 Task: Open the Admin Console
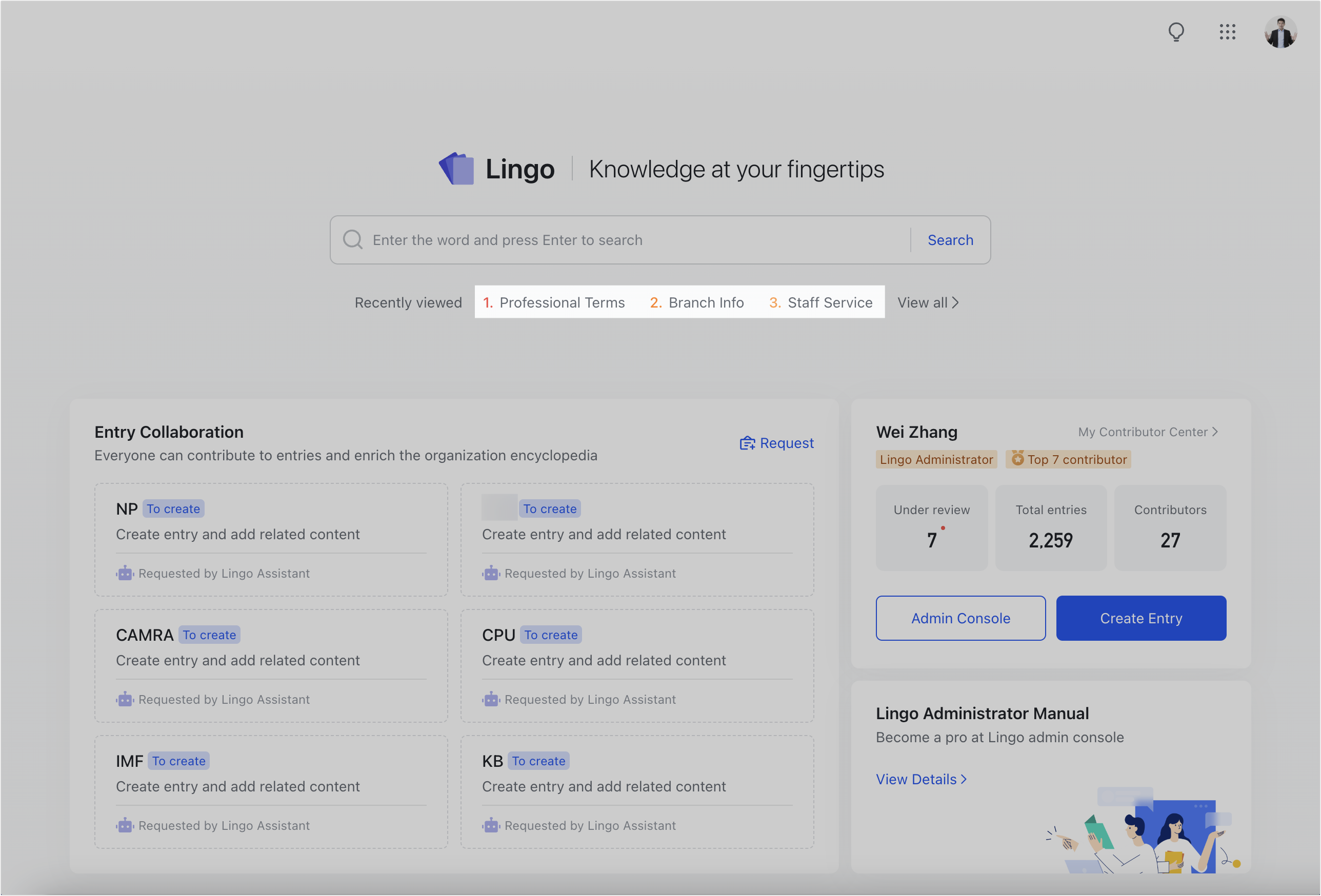960,618
